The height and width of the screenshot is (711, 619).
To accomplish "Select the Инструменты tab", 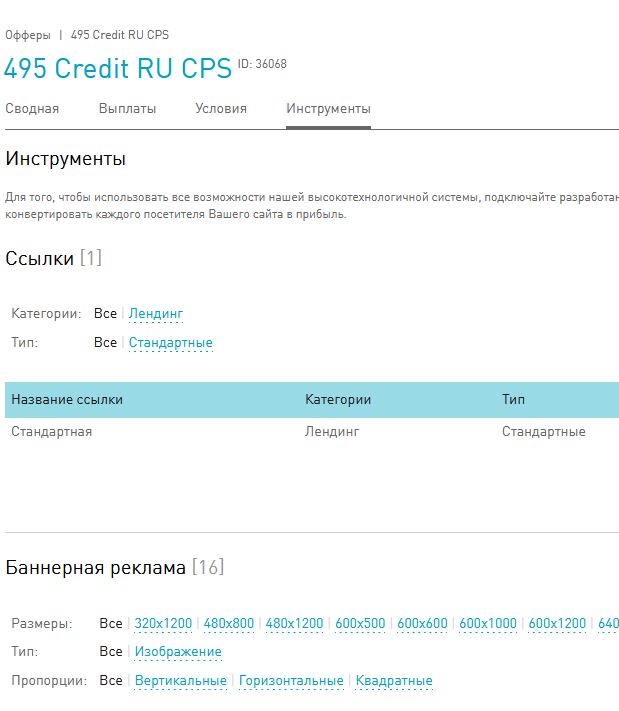I will coord(328,109).
